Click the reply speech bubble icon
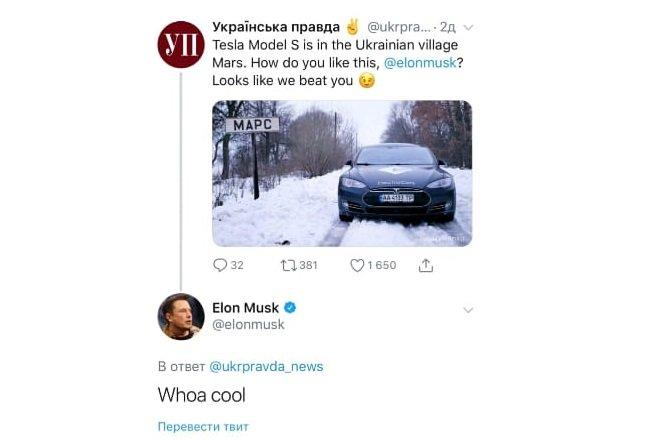The height and width of the screenshot is (442, 667). point(221,265)
